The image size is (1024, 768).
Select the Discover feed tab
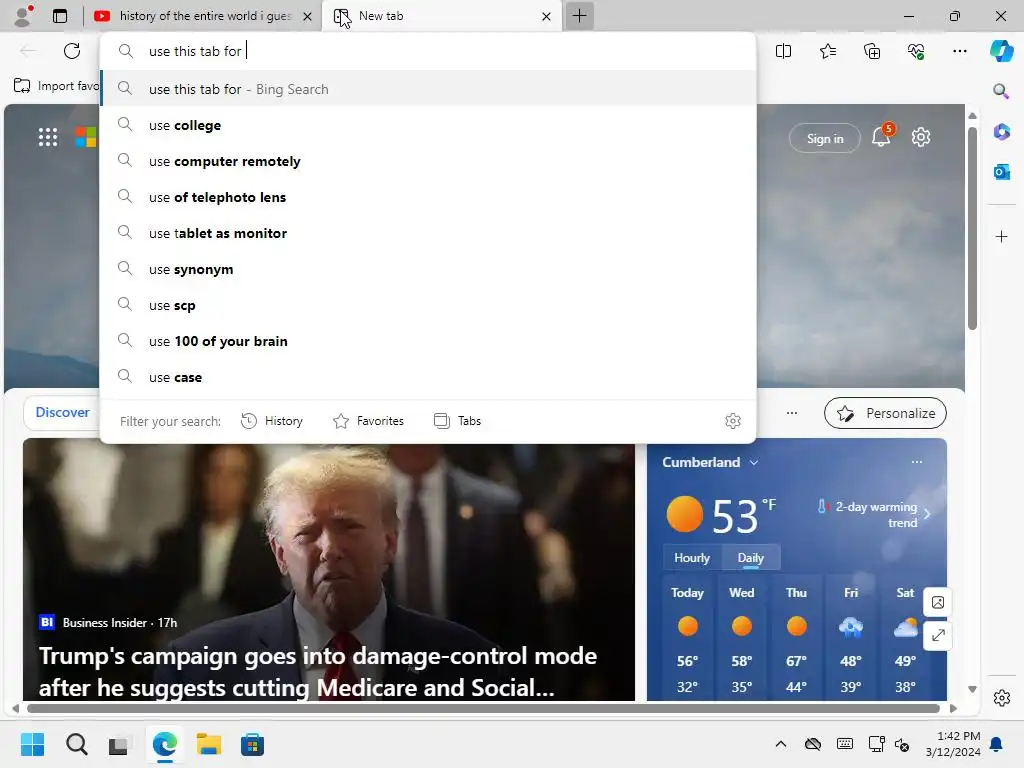click(x=62, y=412)
